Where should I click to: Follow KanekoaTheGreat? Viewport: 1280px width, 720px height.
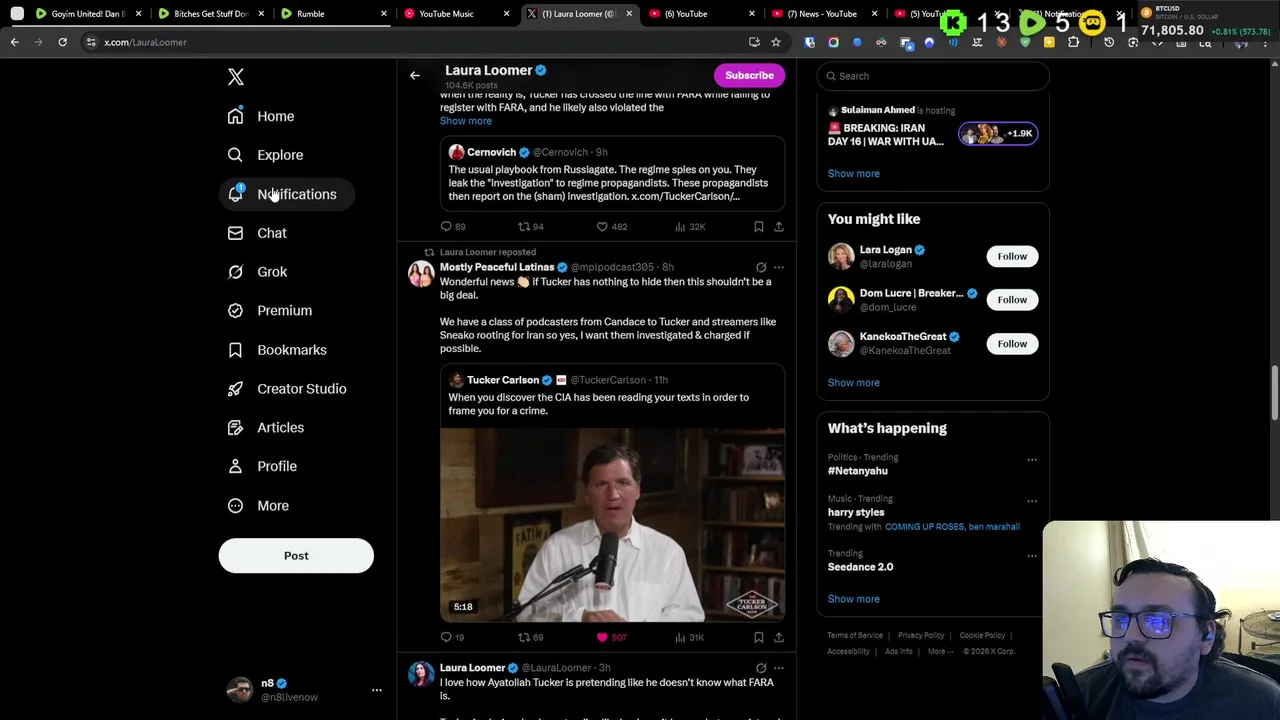pos(1012,344)
